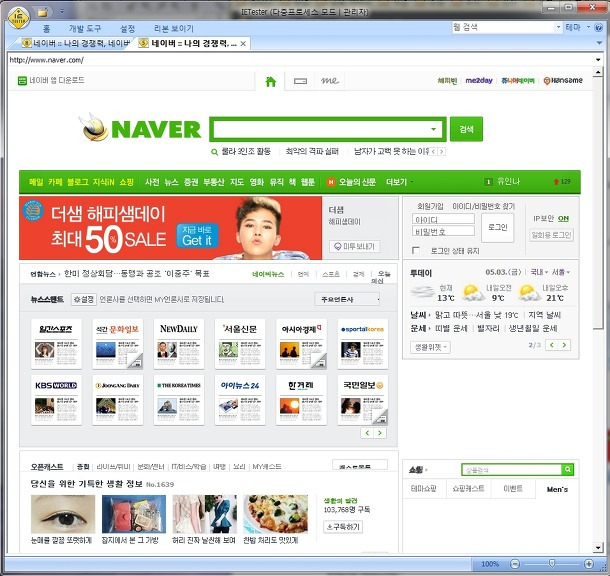Select the 리본 보이기 menu item
Viewport: 610px width, 576px height.
pyautogui.click(x=174, y=28)
